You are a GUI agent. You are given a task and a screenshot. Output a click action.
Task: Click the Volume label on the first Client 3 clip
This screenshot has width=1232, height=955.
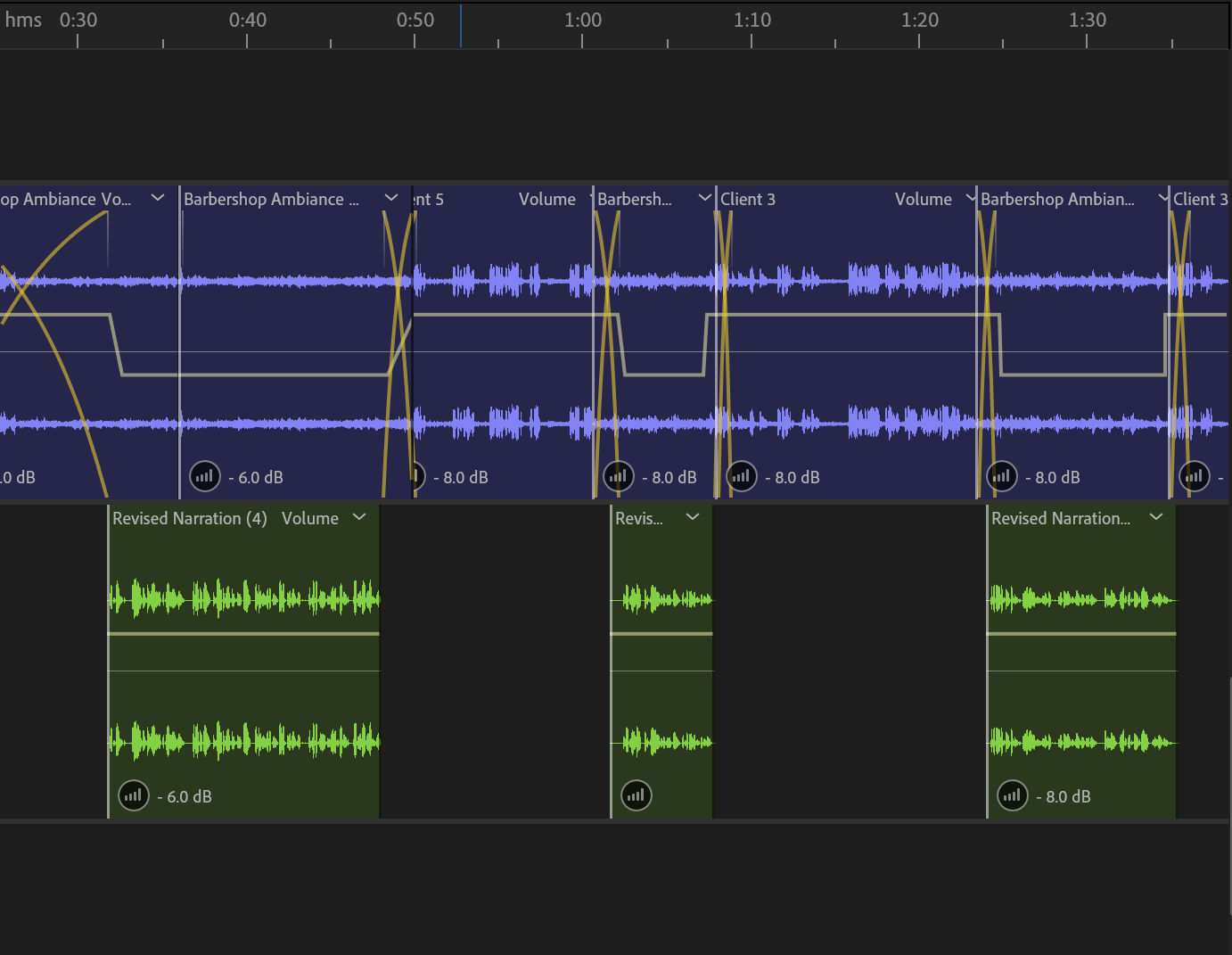924,200
